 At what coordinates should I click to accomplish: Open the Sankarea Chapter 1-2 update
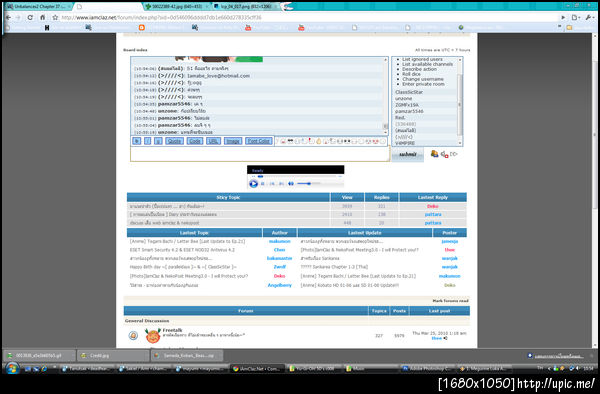[x=335, y=267]
